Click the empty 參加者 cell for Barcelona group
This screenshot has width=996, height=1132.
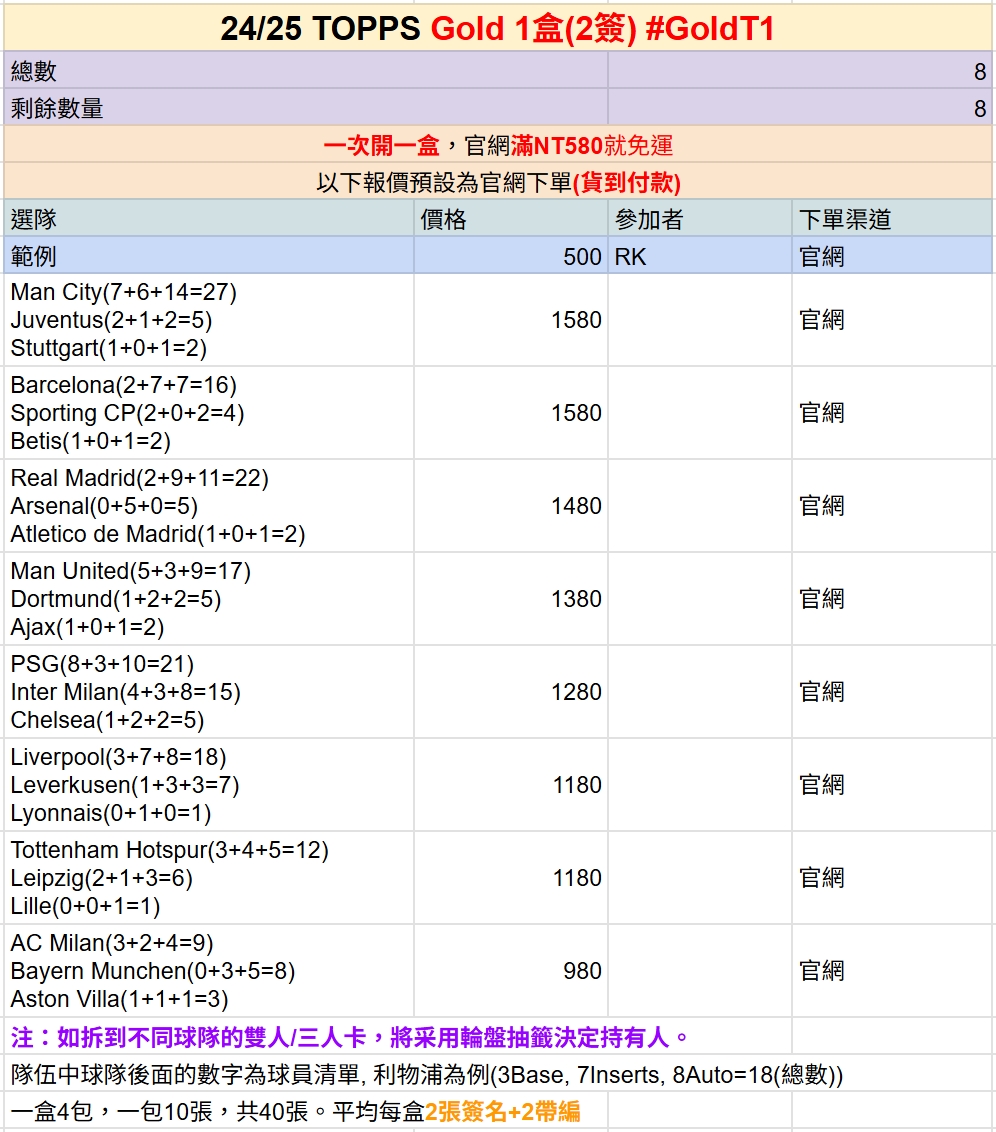click(x=700, y=413)
